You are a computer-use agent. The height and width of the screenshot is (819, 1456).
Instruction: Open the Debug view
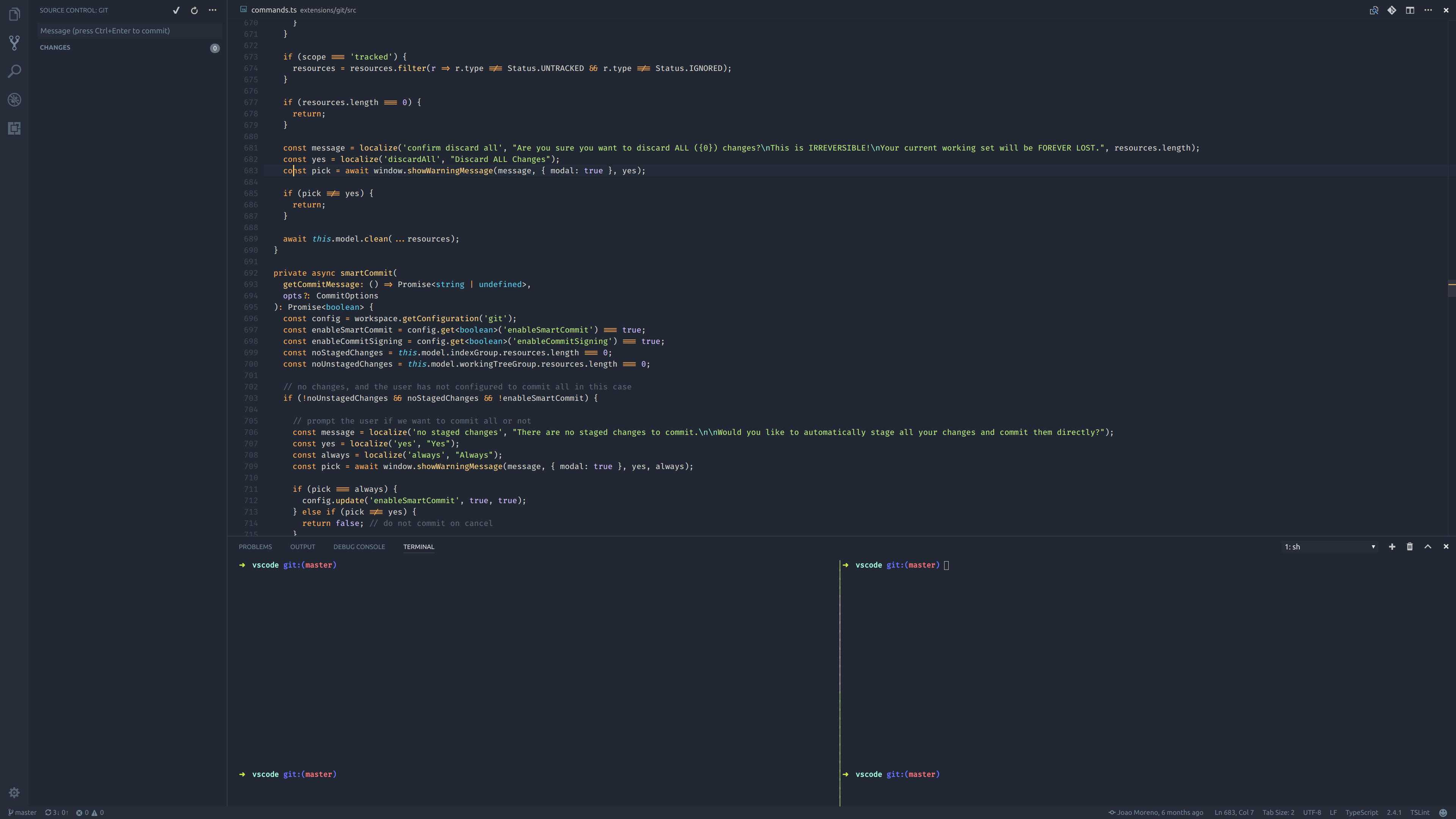pos(14,100)
